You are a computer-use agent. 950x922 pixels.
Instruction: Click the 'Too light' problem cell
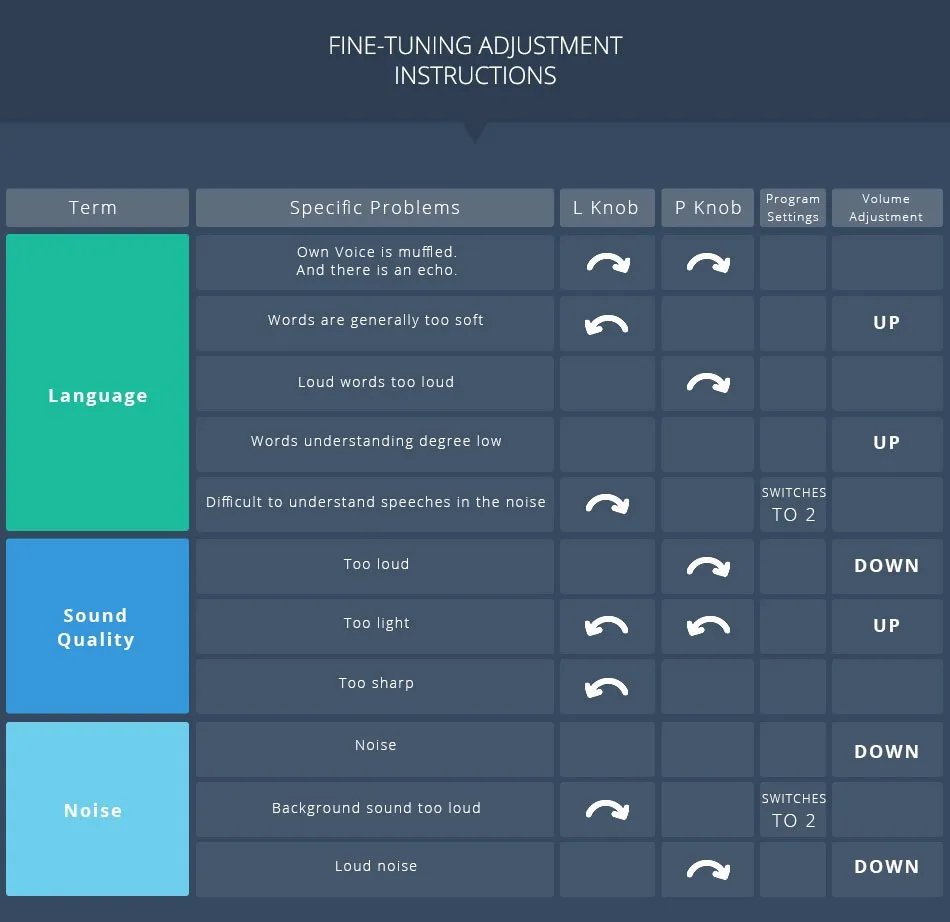[374, 626]
